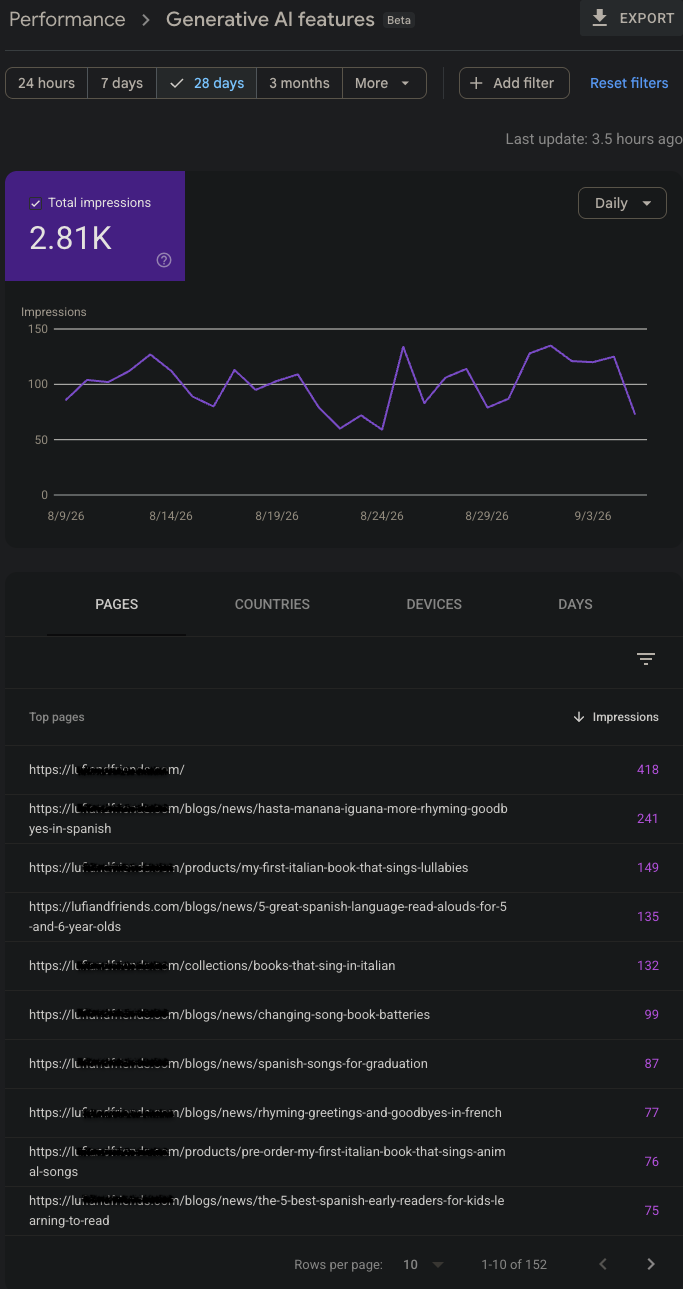This screenshot has width=683, height=1289.
Task: Open the Daily granularity dropdown
Action: (622, 203)
